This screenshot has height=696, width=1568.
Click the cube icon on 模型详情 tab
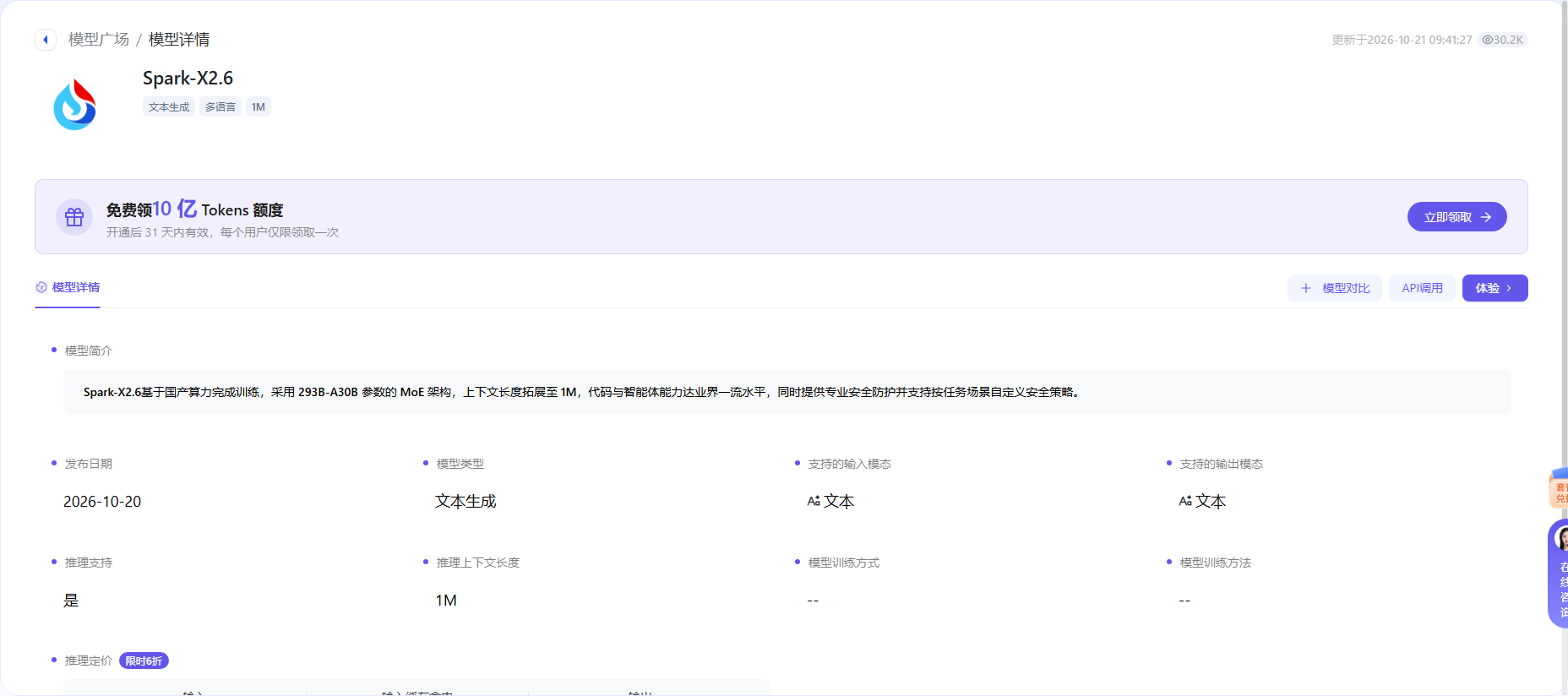point(41,288)
